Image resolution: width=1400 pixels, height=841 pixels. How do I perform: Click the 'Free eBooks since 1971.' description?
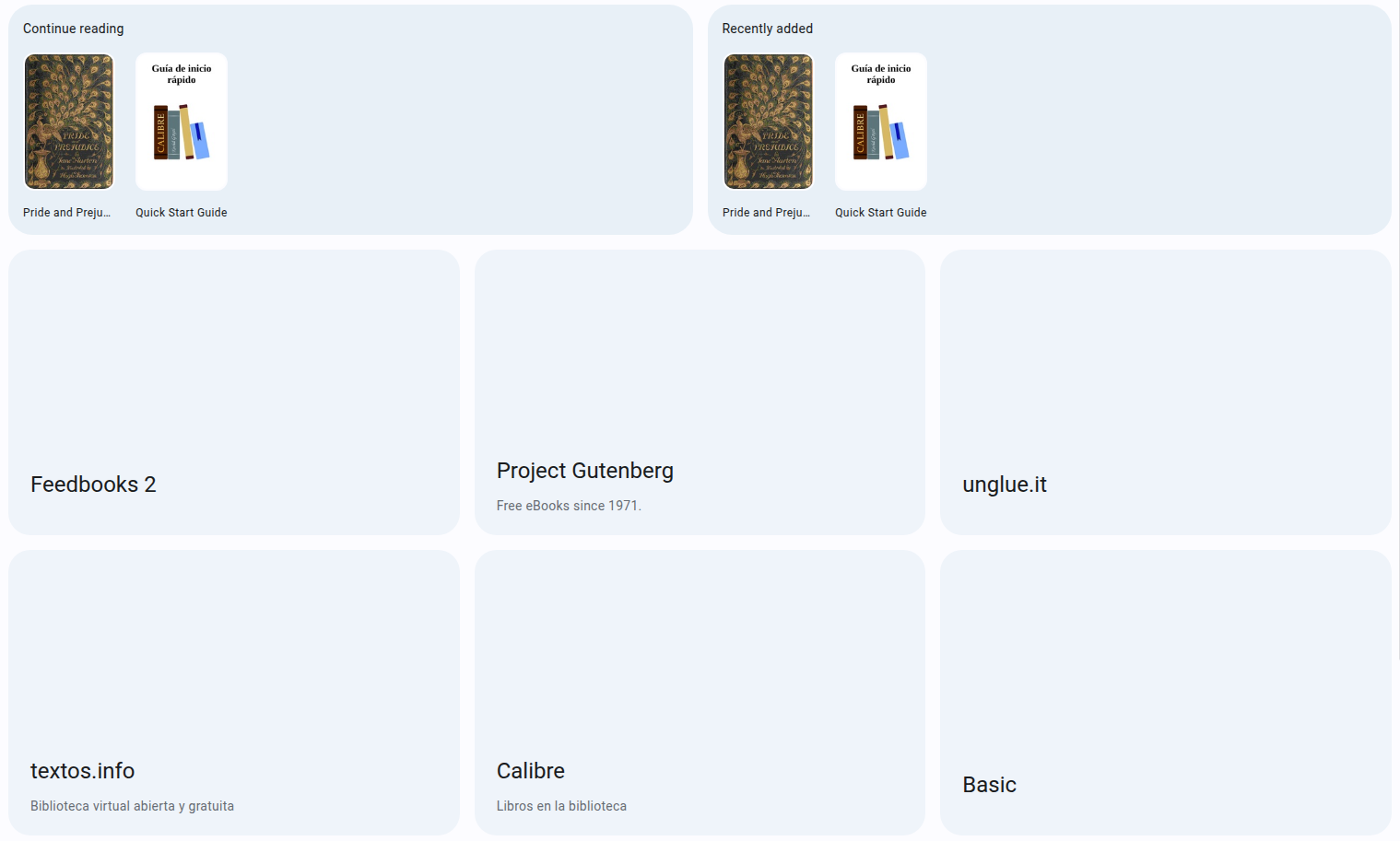[x=569, y=506]
